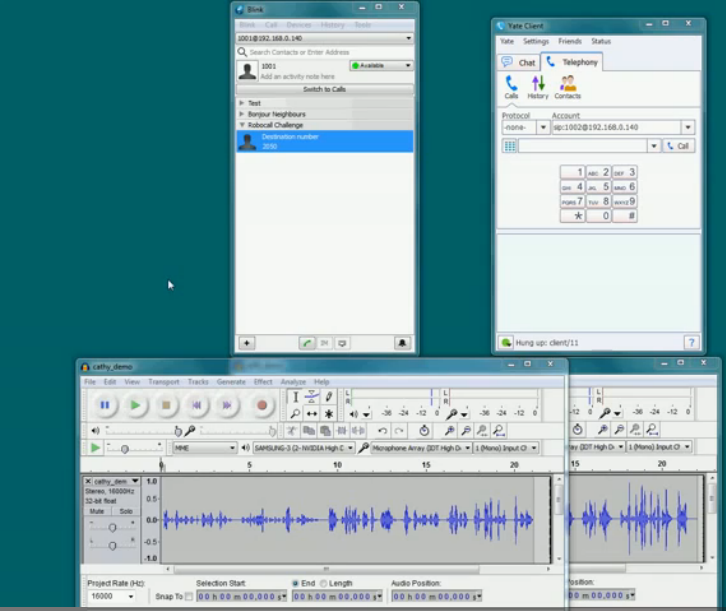Image resolution: width=726 pixels, height=611 pixels.
Task: Click the Sync-Lock clock icon in cathy_demo
Action: [x=424, y=431]
